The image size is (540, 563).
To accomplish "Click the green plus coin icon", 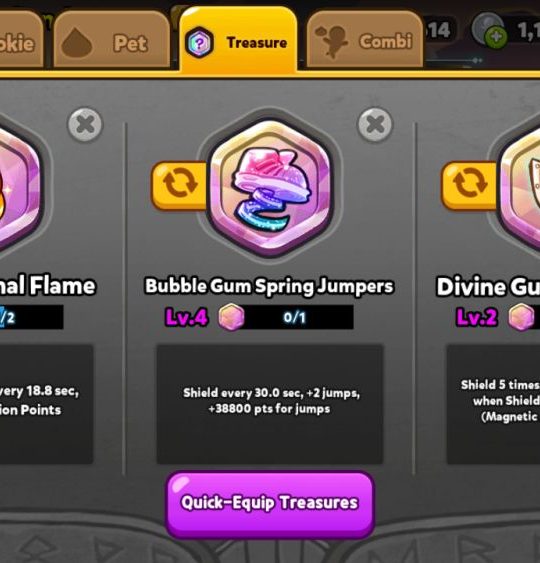I will click(496, 36).
